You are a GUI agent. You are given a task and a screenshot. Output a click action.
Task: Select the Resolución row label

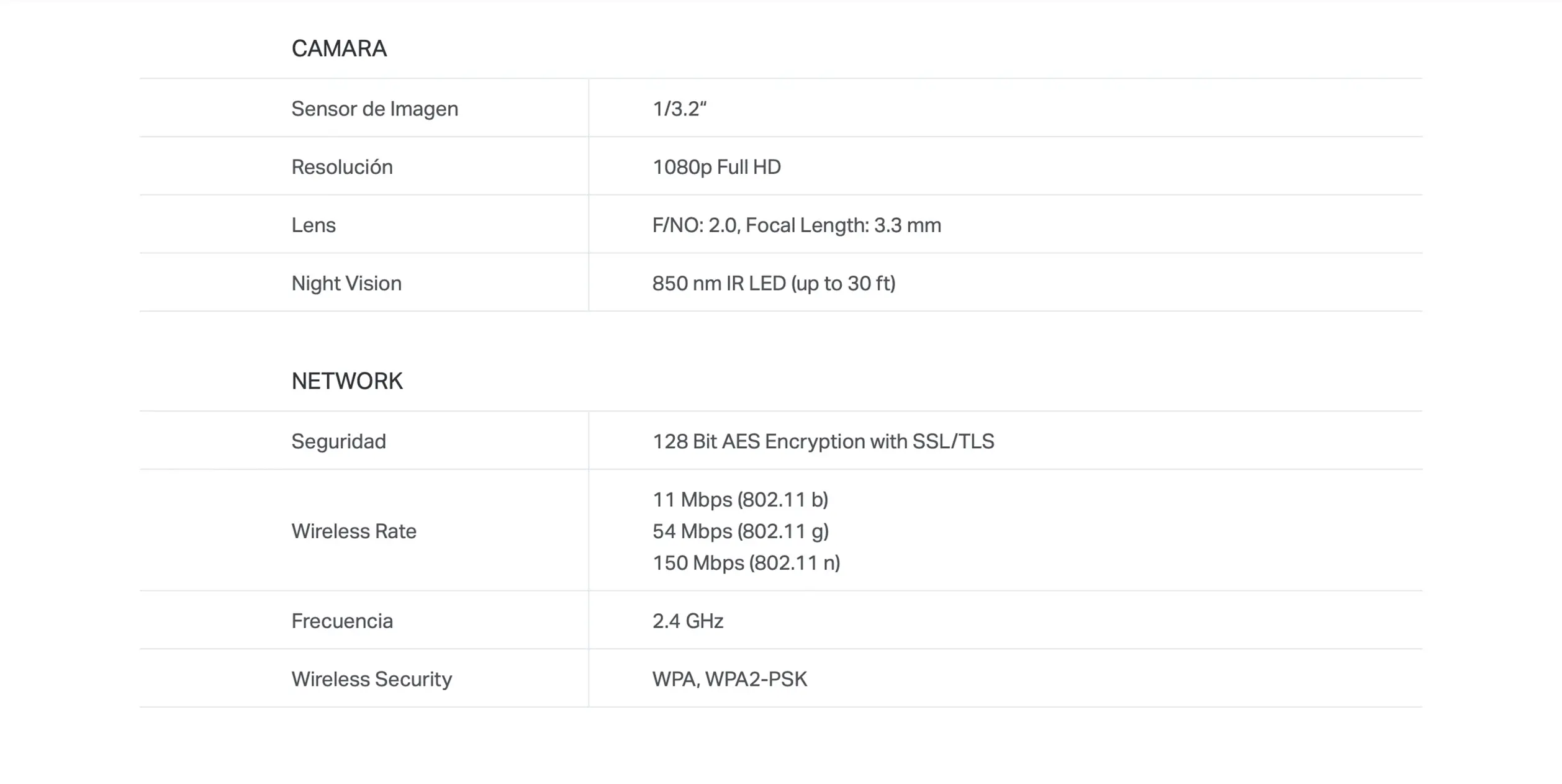pyautogui.click(x=342, y=167)
